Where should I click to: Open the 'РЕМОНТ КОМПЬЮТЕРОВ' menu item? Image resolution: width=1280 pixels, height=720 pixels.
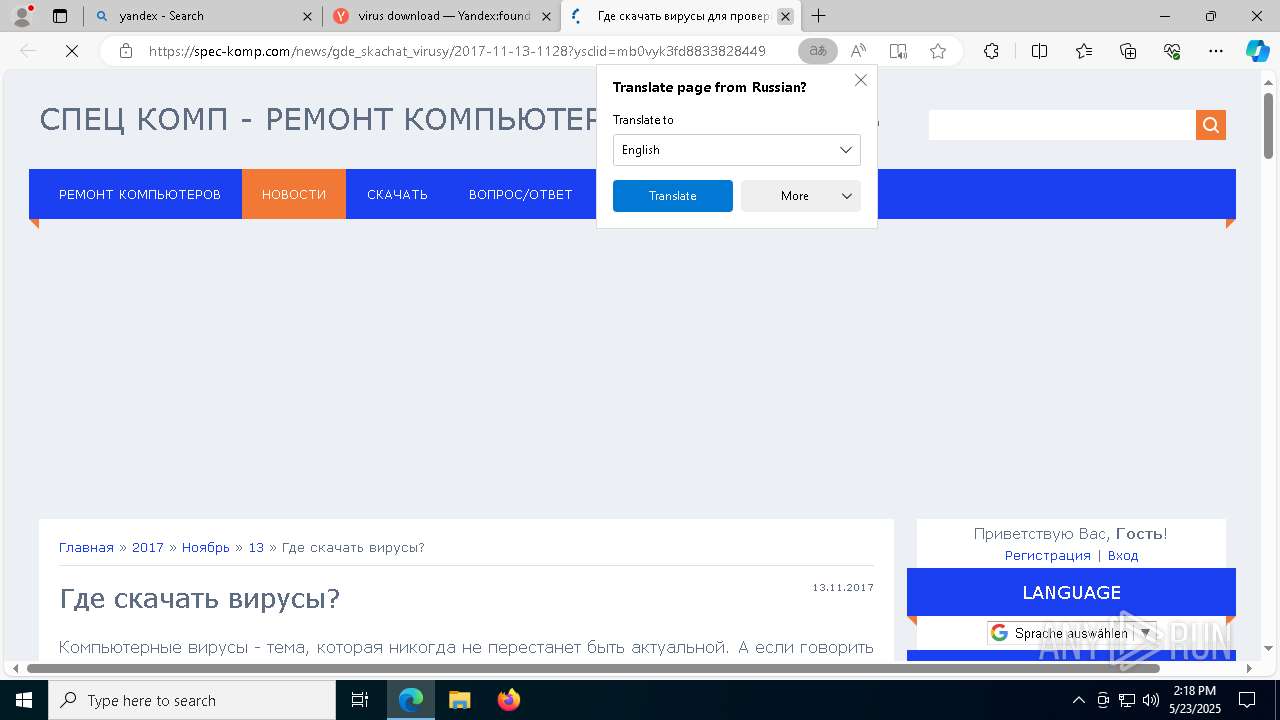(140, 194)
